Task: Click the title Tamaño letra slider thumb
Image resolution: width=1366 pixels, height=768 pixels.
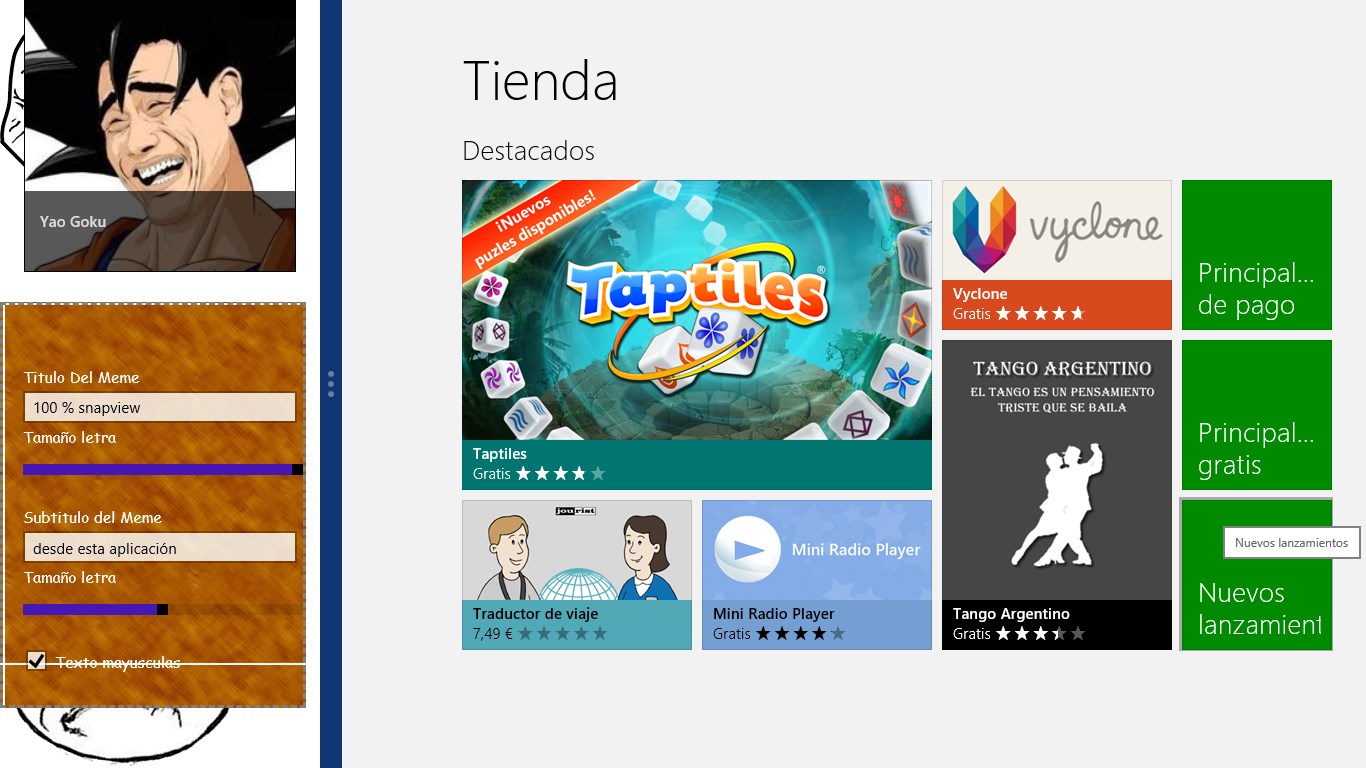Action: pyautogui.click(x=297, y=469)
